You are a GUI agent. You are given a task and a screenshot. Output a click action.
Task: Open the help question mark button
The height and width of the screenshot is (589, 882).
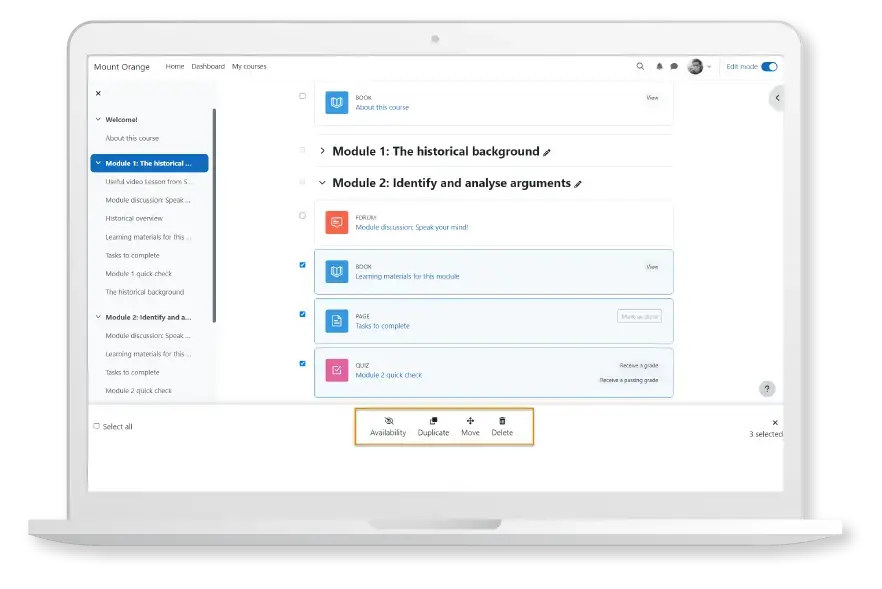767,389
